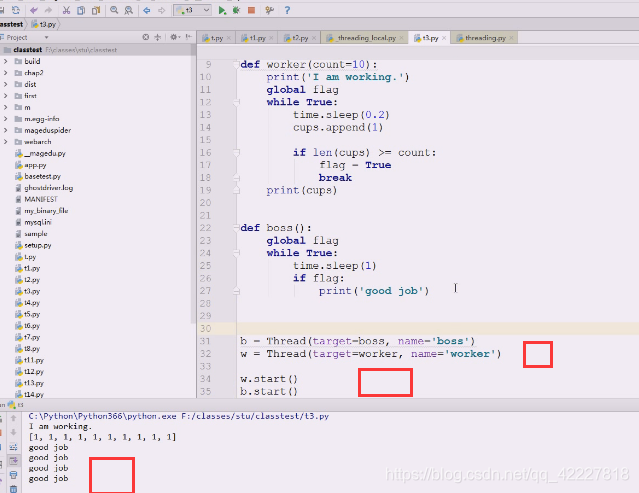The image size is (639, 493).
Task: Click line number 30 in the gutter
Action: coord(205,328)
